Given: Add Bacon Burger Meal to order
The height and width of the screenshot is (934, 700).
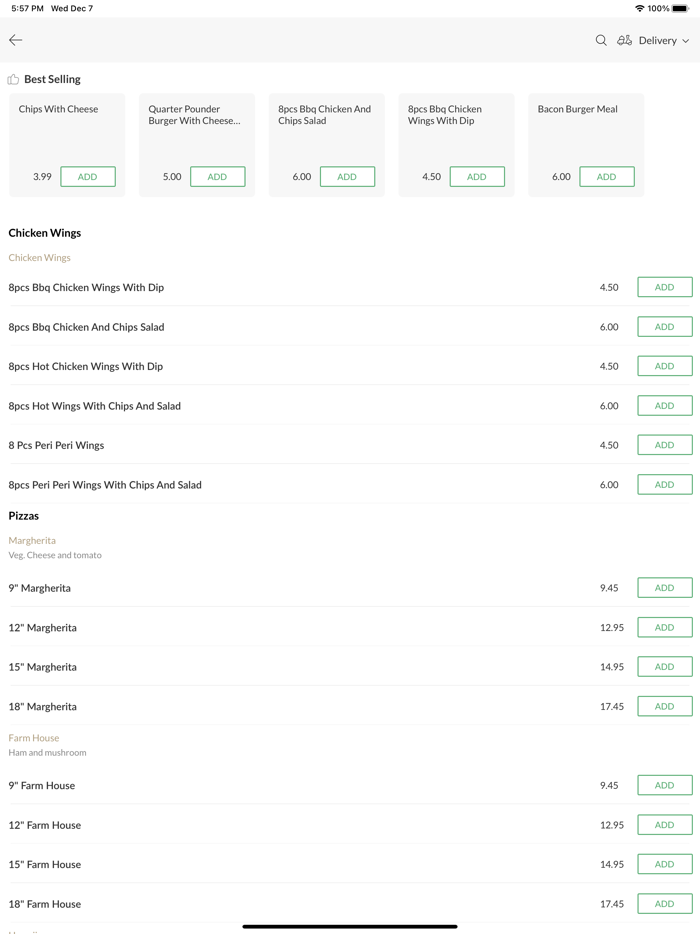Looking at the screenshot, I should pyautogui.click(x=606, y=177).
